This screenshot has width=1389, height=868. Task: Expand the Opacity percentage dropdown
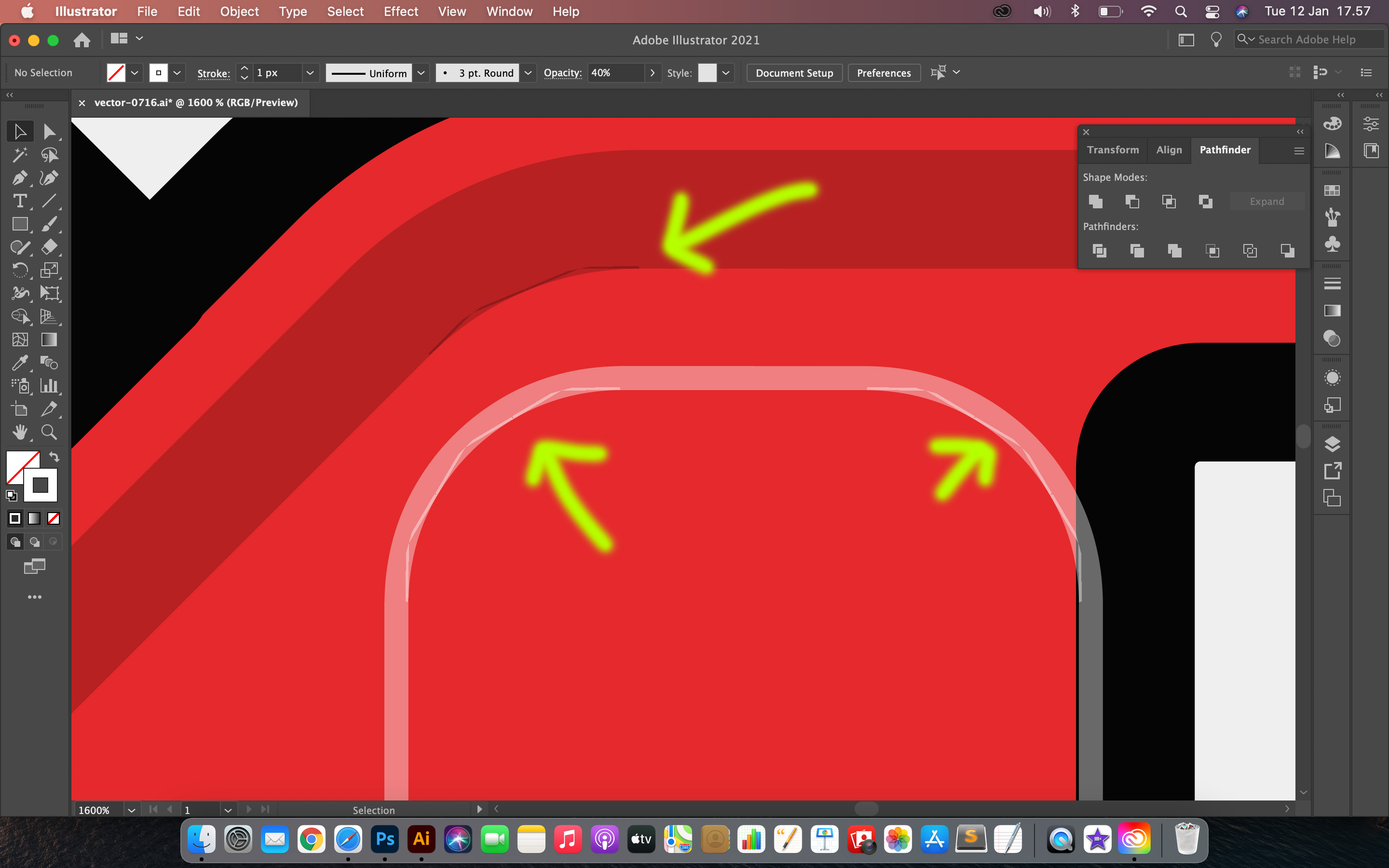pyautogui.click(x=652, y=72)
